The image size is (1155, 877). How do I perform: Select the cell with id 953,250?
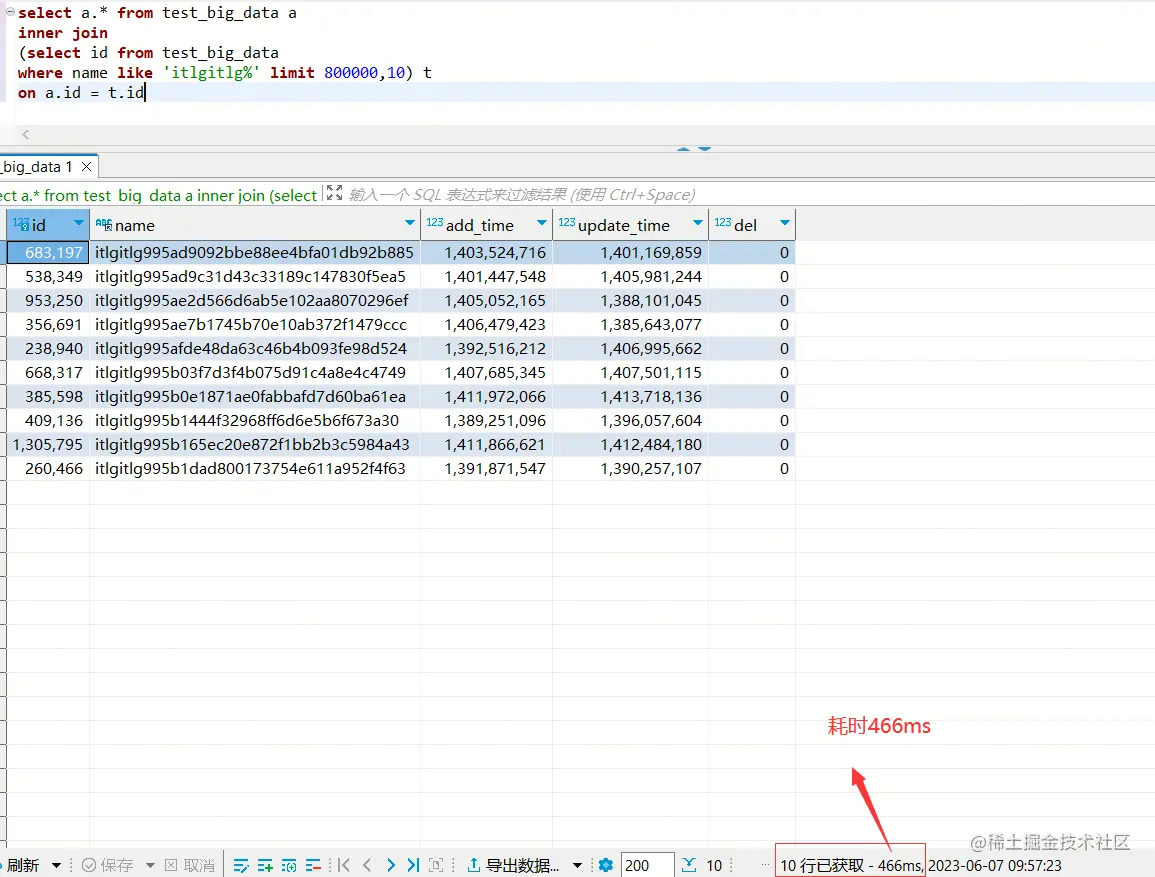(48, 300)
